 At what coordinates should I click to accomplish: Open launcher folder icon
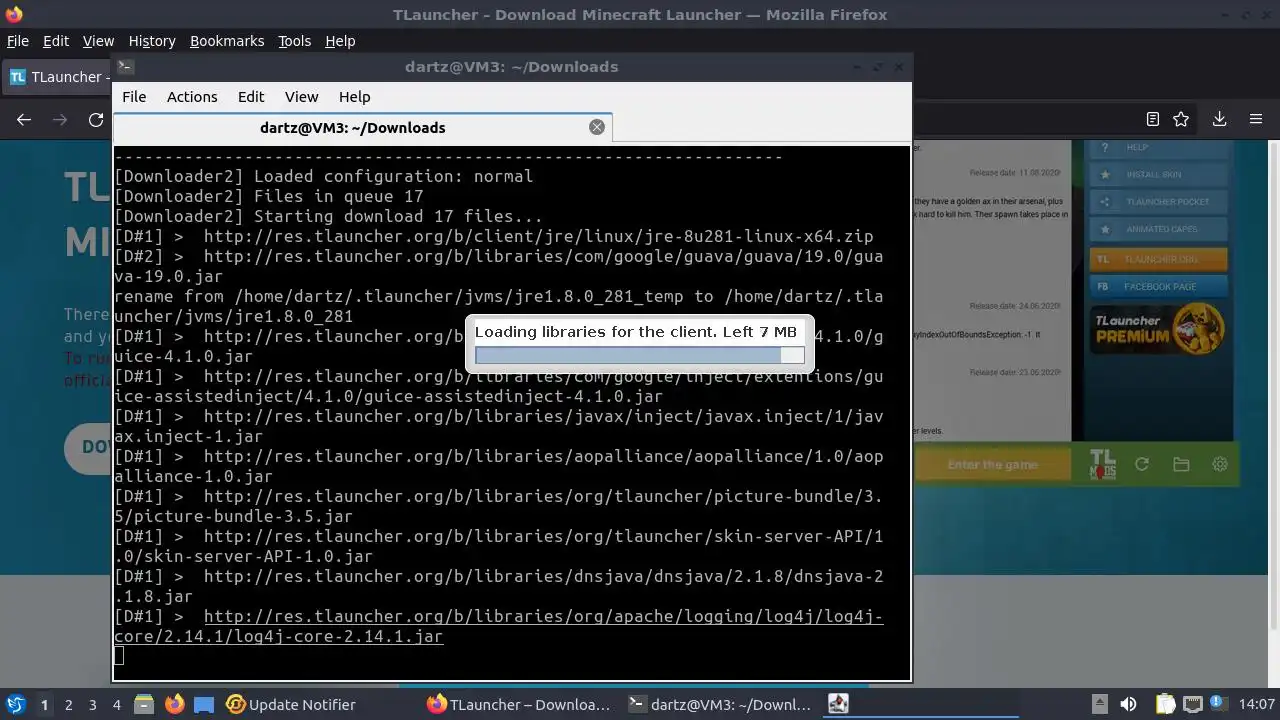(1181, 464)
